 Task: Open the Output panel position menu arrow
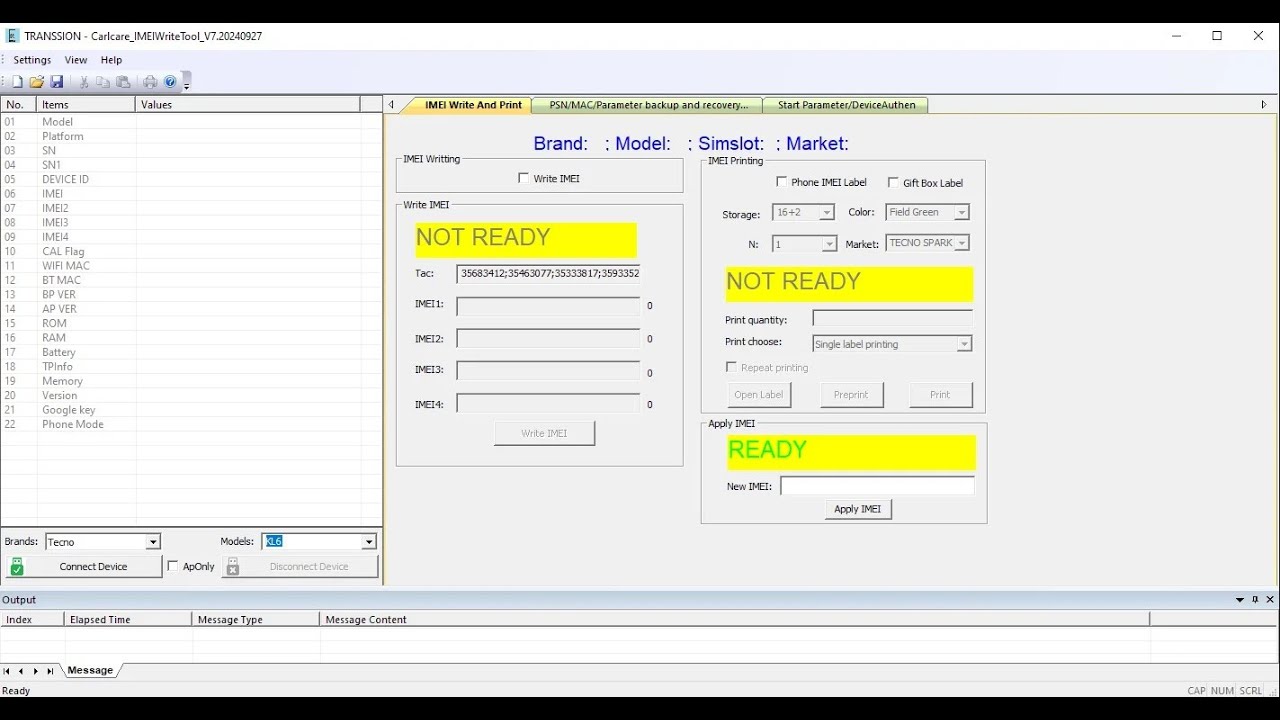coord(1240,600)
